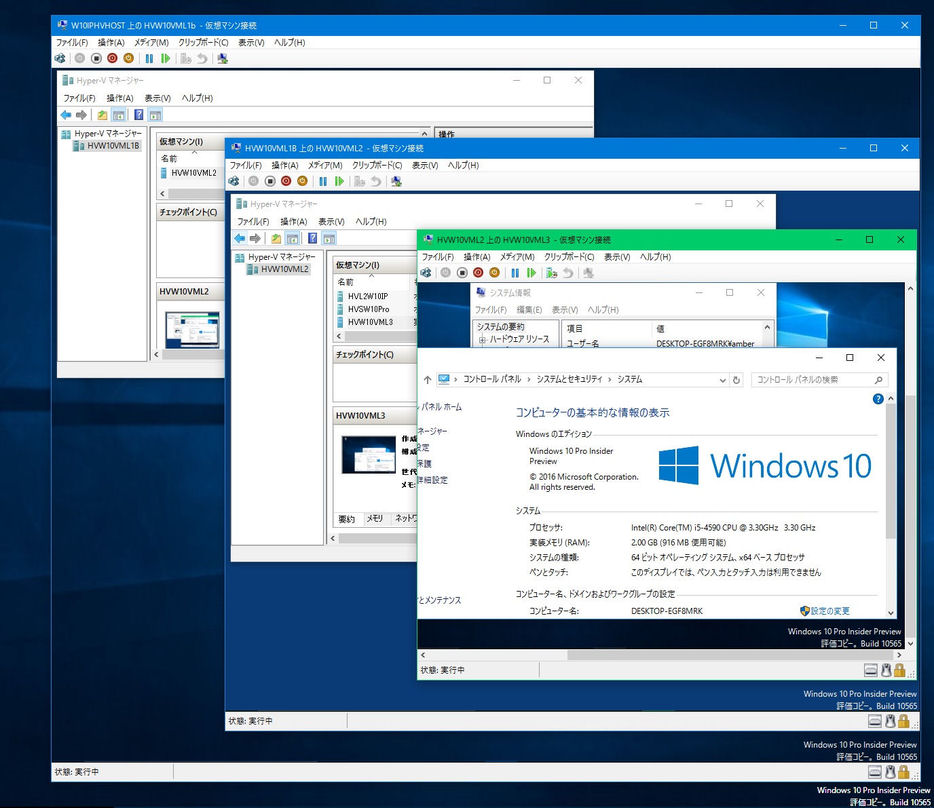
Task: Click Enhanced Session icon in HVW10VML1b connection toolbar
Action: (x=223, y=58)
